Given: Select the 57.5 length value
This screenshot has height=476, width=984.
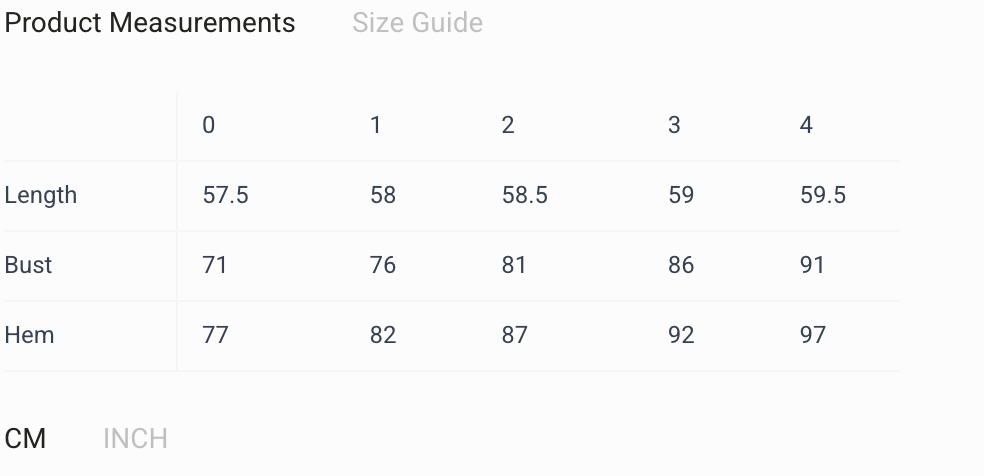Looking at the screenshot, I should [x=225, y=196].
